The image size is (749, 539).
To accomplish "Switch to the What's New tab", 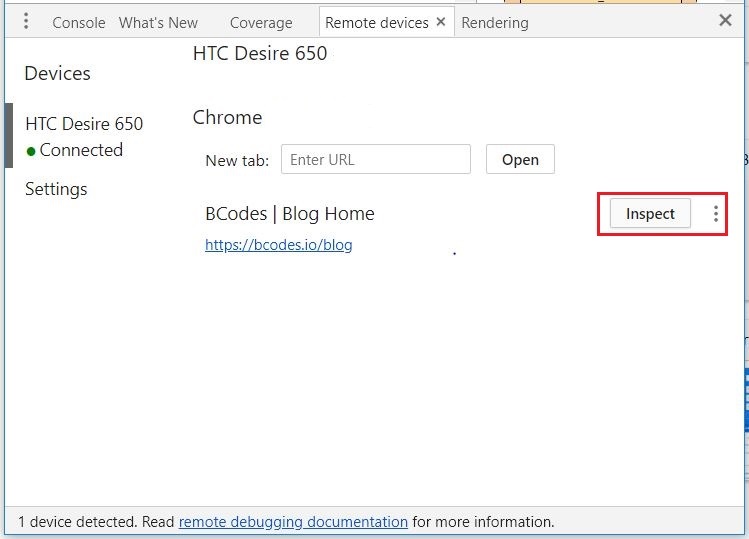I will 158,22.
